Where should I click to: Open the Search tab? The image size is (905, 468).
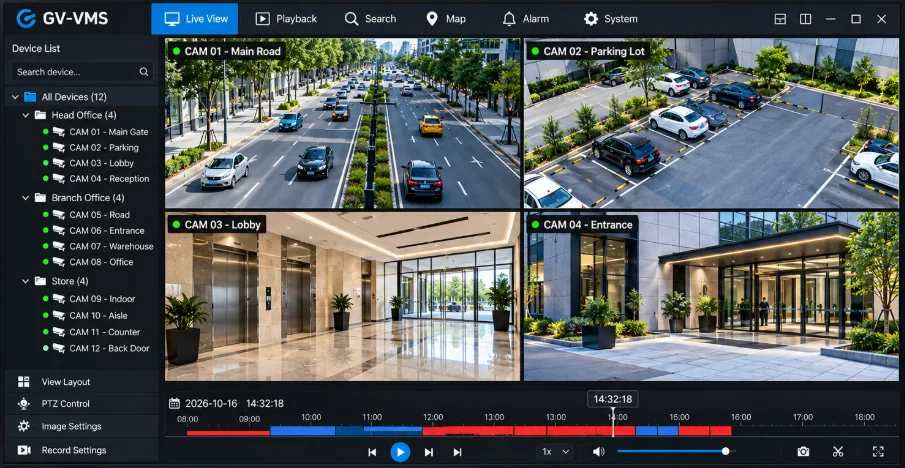(x=371, y=19)
